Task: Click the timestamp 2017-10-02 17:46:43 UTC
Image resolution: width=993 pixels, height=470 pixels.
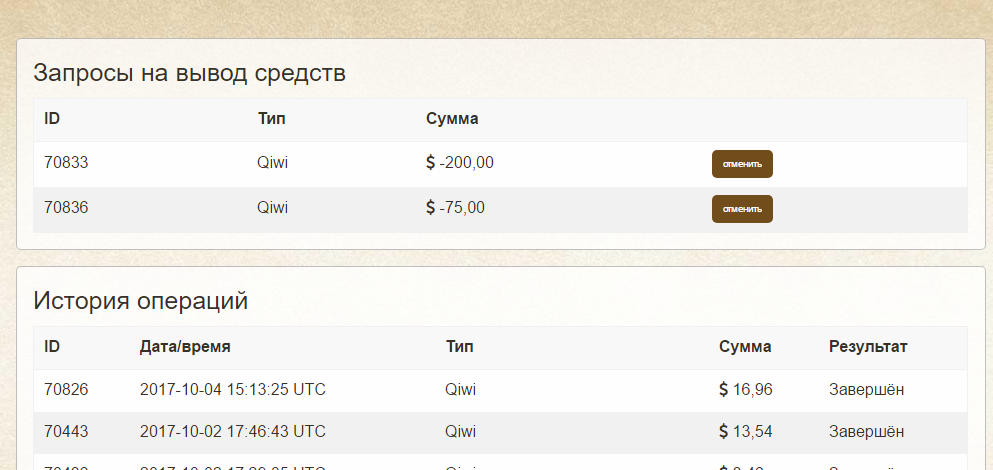Action: 233,432
